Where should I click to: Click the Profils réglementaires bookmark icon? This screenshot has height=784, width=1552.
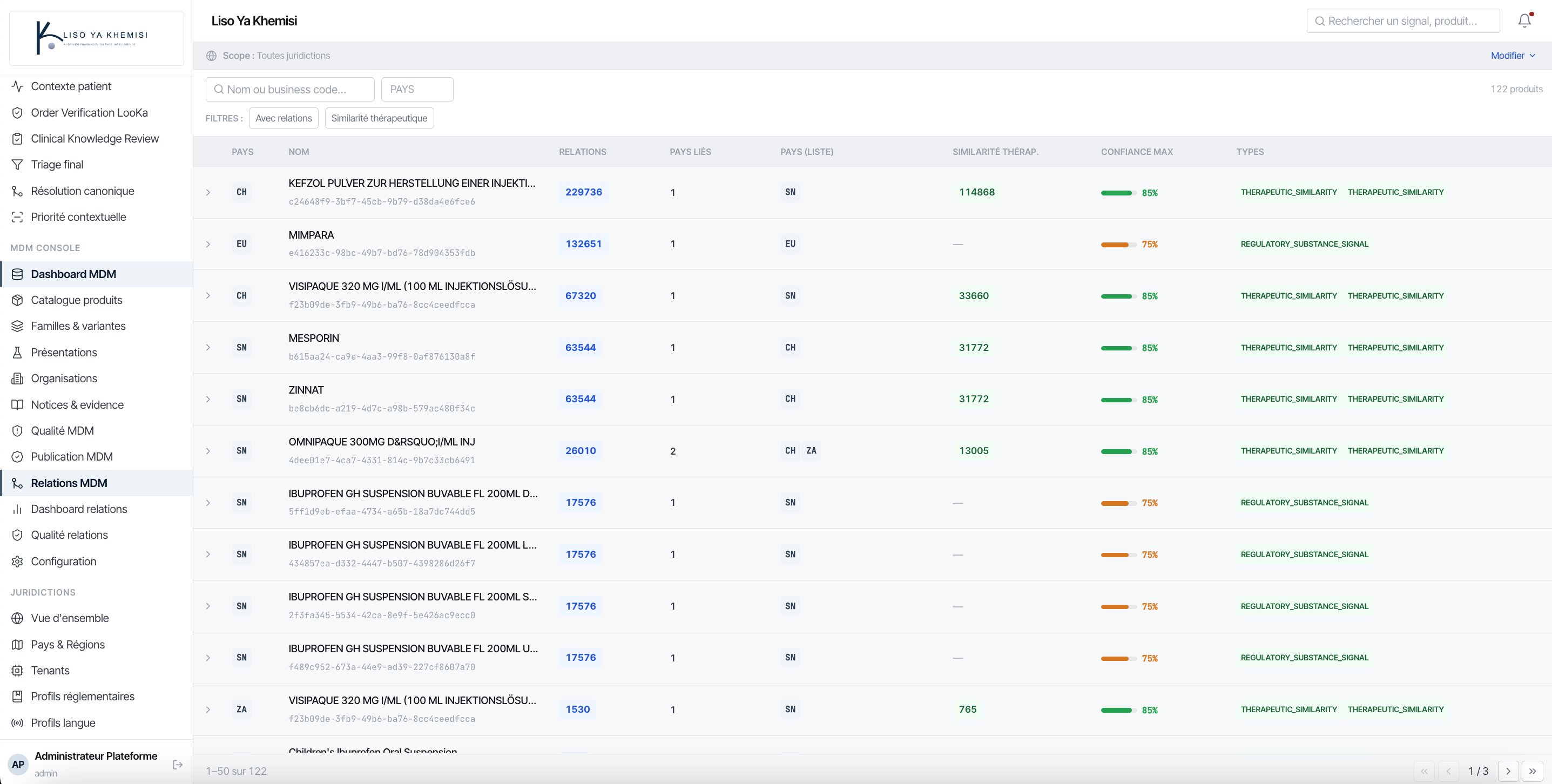(17, 697)
